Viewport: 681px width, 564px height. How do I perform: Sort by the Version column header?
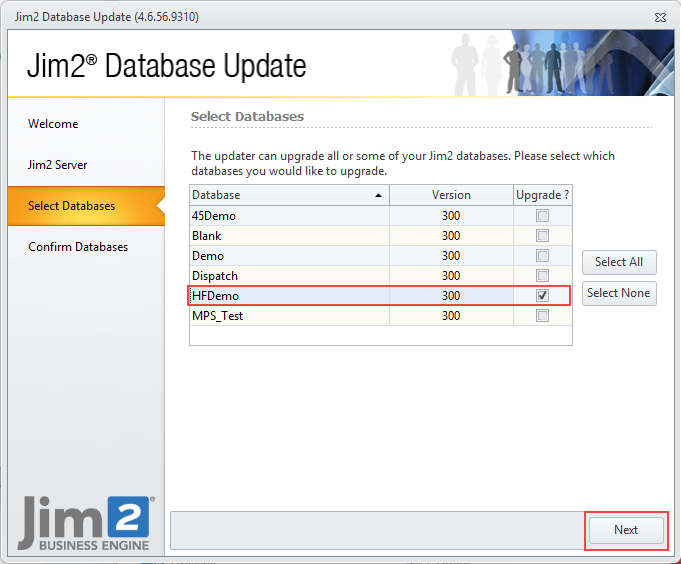pos(451,195)
